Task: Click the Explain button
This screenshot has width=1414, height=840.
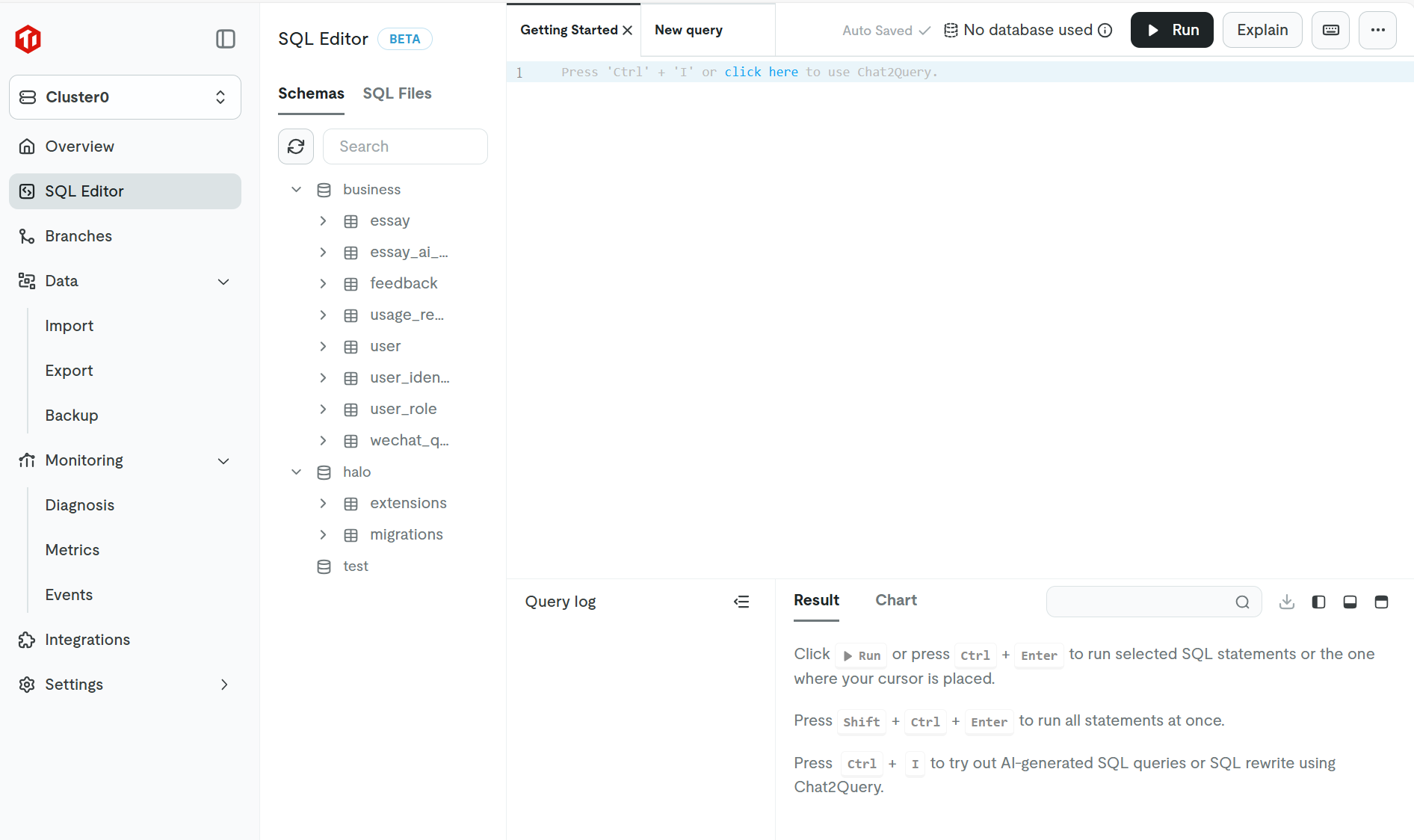Action: (x=1262, y=30)
